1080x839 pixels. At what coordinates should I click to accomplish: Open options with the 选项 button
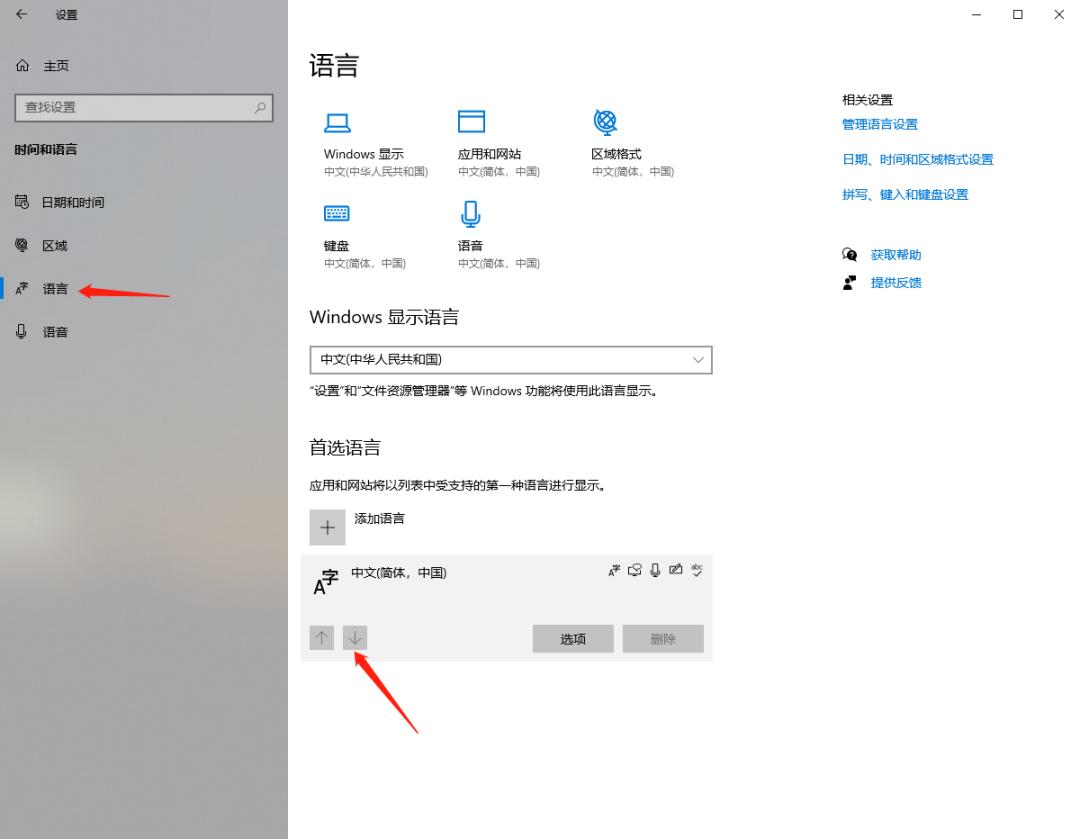[572, 638]
